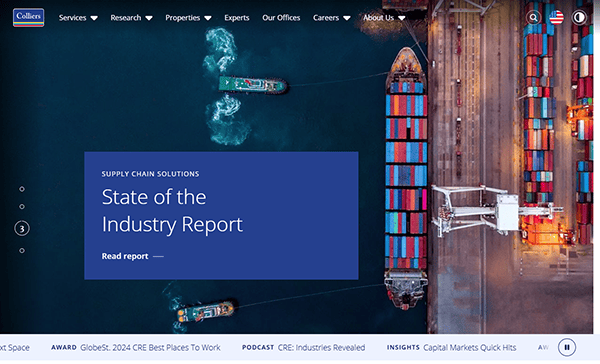Viewport: 600px width, 364px height.
Task: Open the Research menu
Action: tap(126, 18)
